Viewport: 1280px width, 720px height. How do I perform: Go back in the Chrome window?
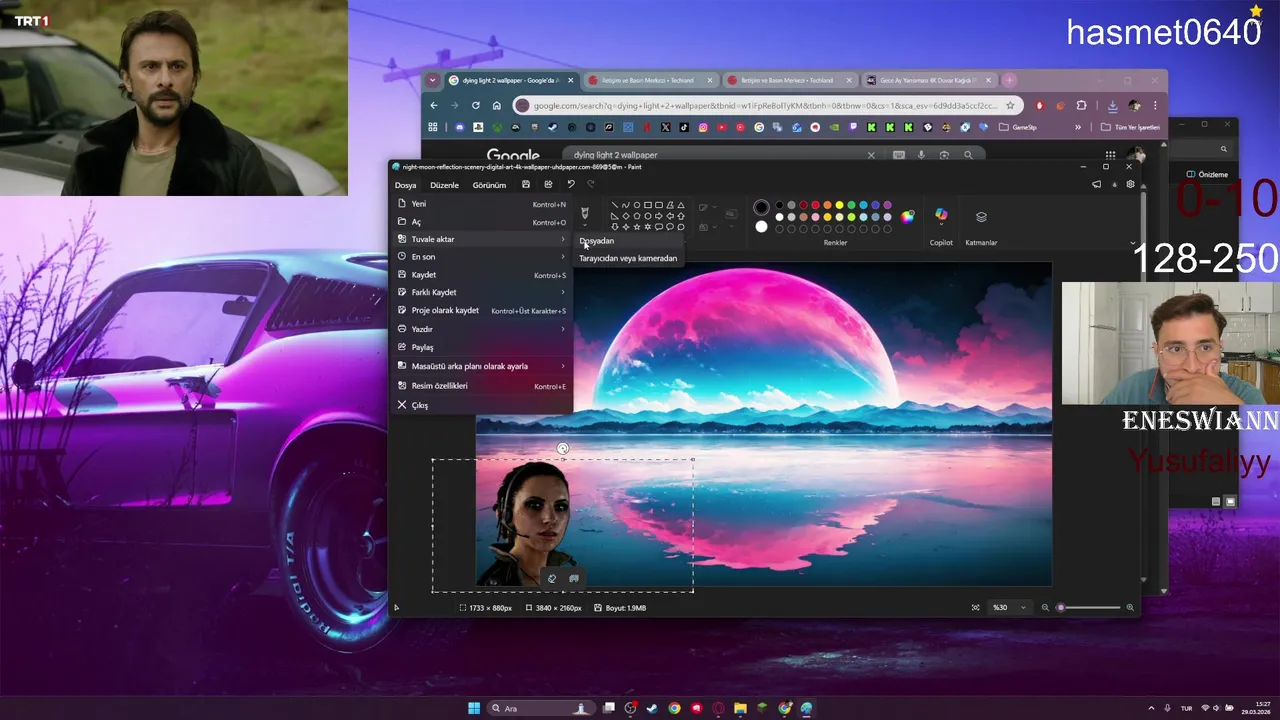pyautogui.click(x=433, y=105)
